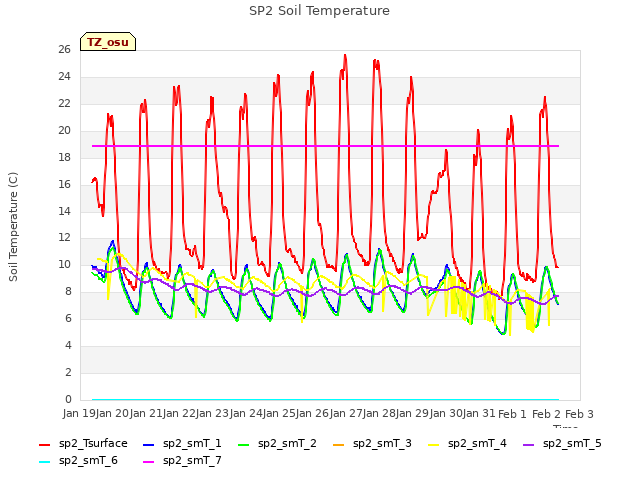The width and height of the screenshot is (640, 480).
Task: Toggle the sp2_smT_6 legend label
Action: coord(88,461)
